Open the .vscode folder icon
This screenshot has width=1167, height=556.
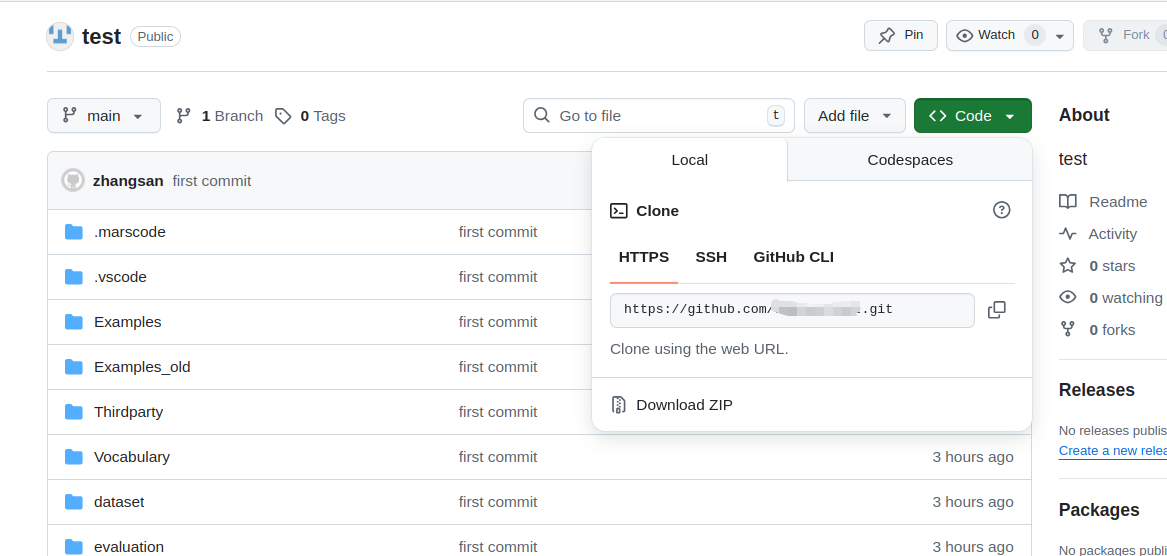click(74, 277)
